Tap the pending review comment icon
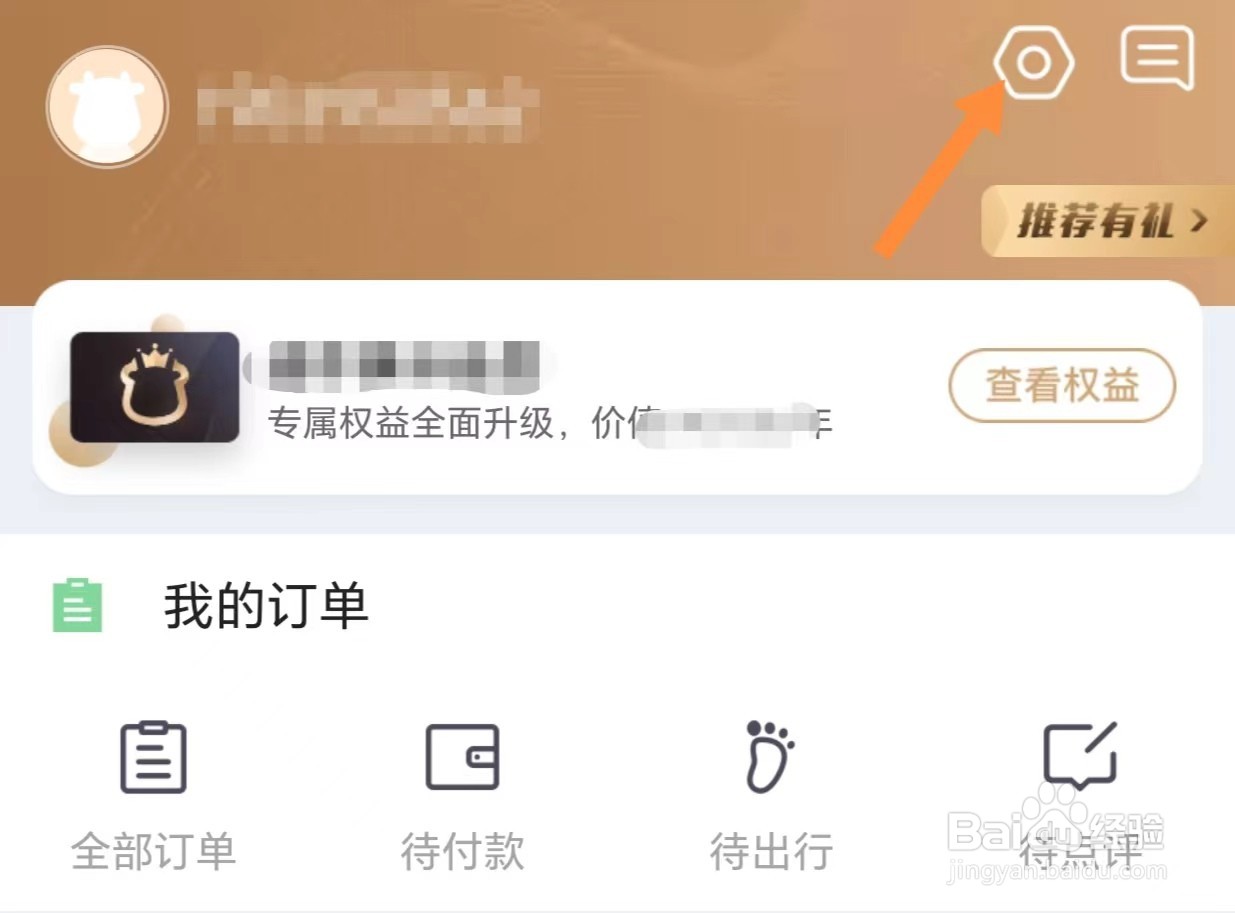This screenshot has width=1235, height=913. (1080, 756)
